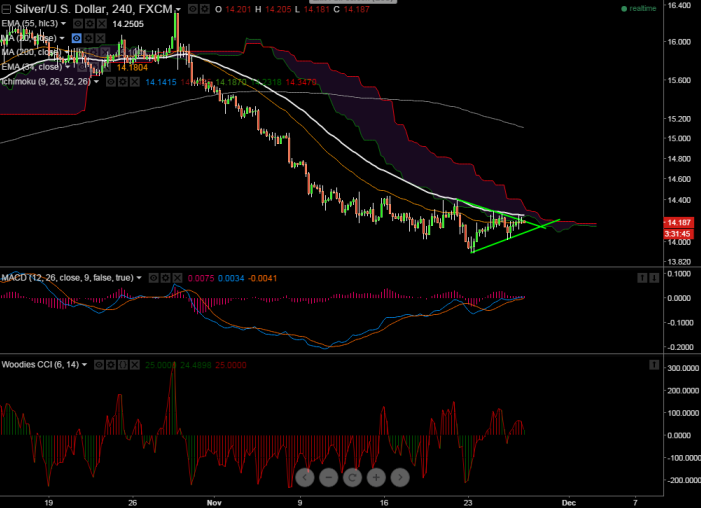
Task: Move Woodies CCI pane up
Action: [x=654, y=365]
